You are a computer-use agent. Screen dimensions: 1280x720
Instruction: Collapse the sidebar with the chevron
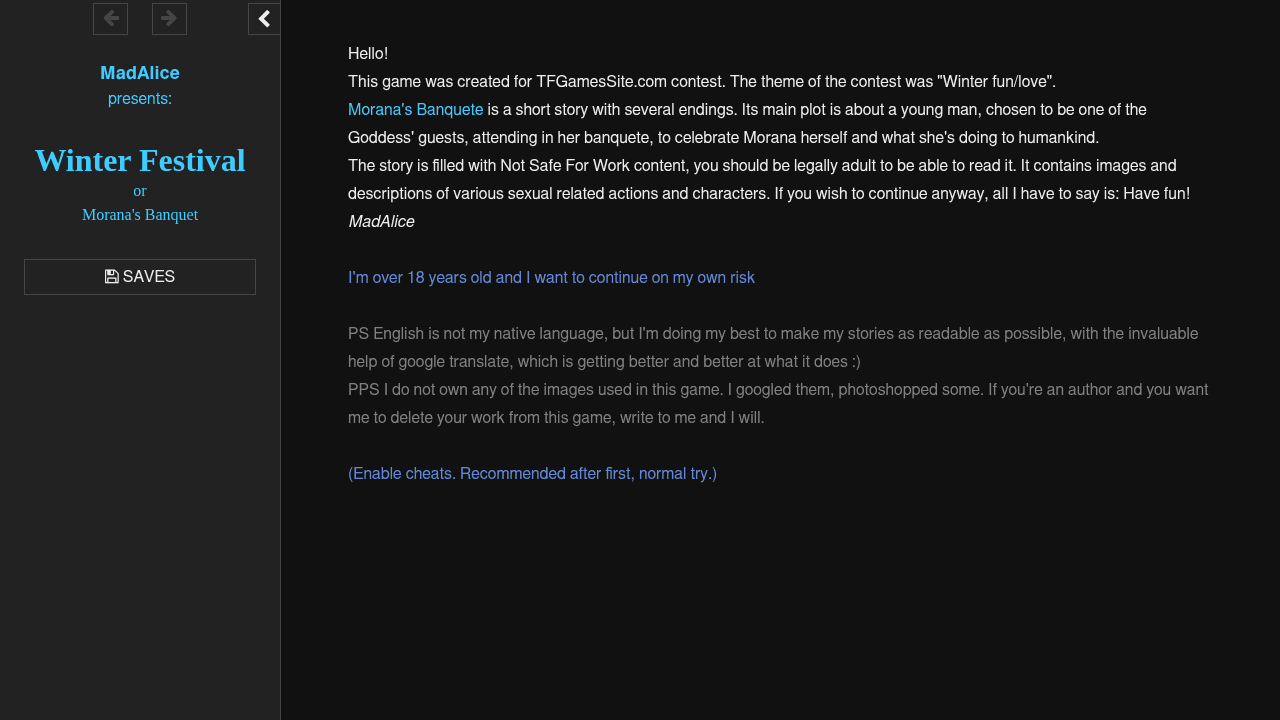pyautogui.click(x=264, y=19)
